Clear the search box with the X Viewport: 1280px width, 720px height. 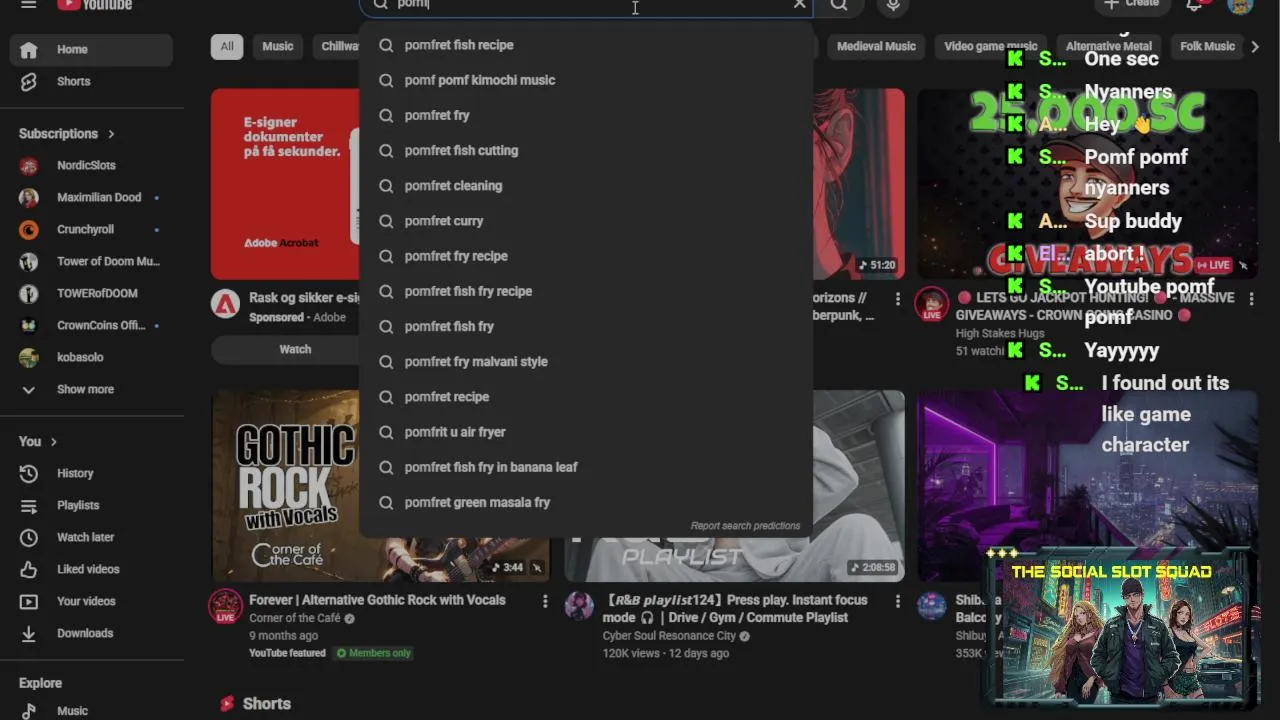click(799, 4)
